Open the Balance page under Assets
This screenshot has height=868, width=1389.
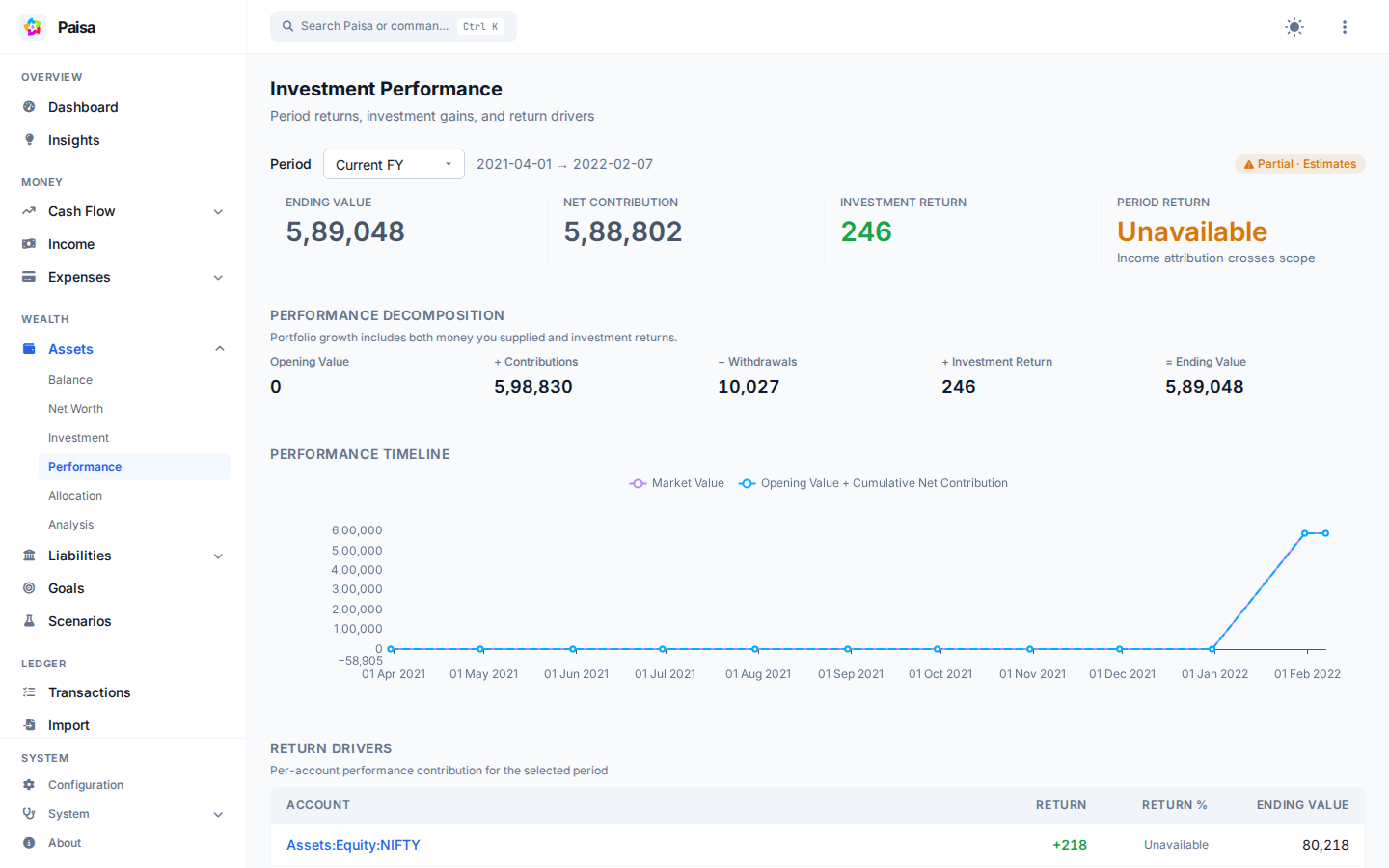tap(70, 380)
